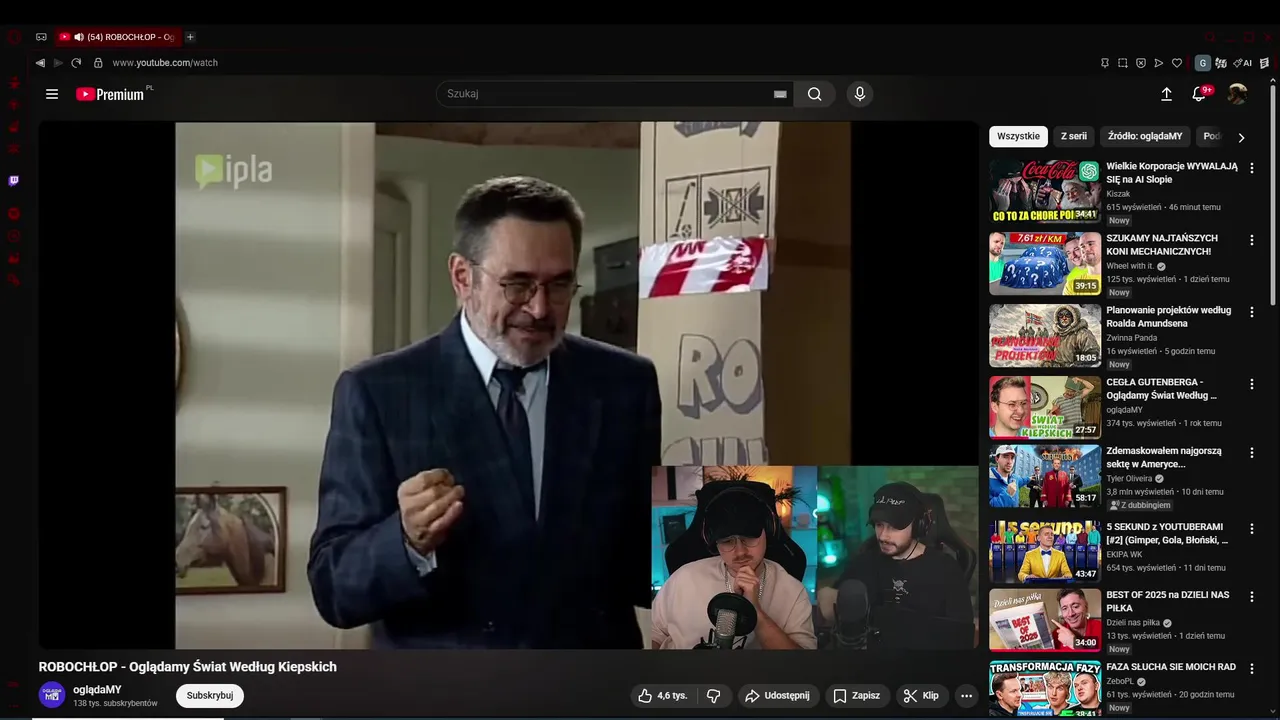This screenshot has width=1280, height=720.
Task: Take a snapshot with the capture icon
Action: [1122, 63]
